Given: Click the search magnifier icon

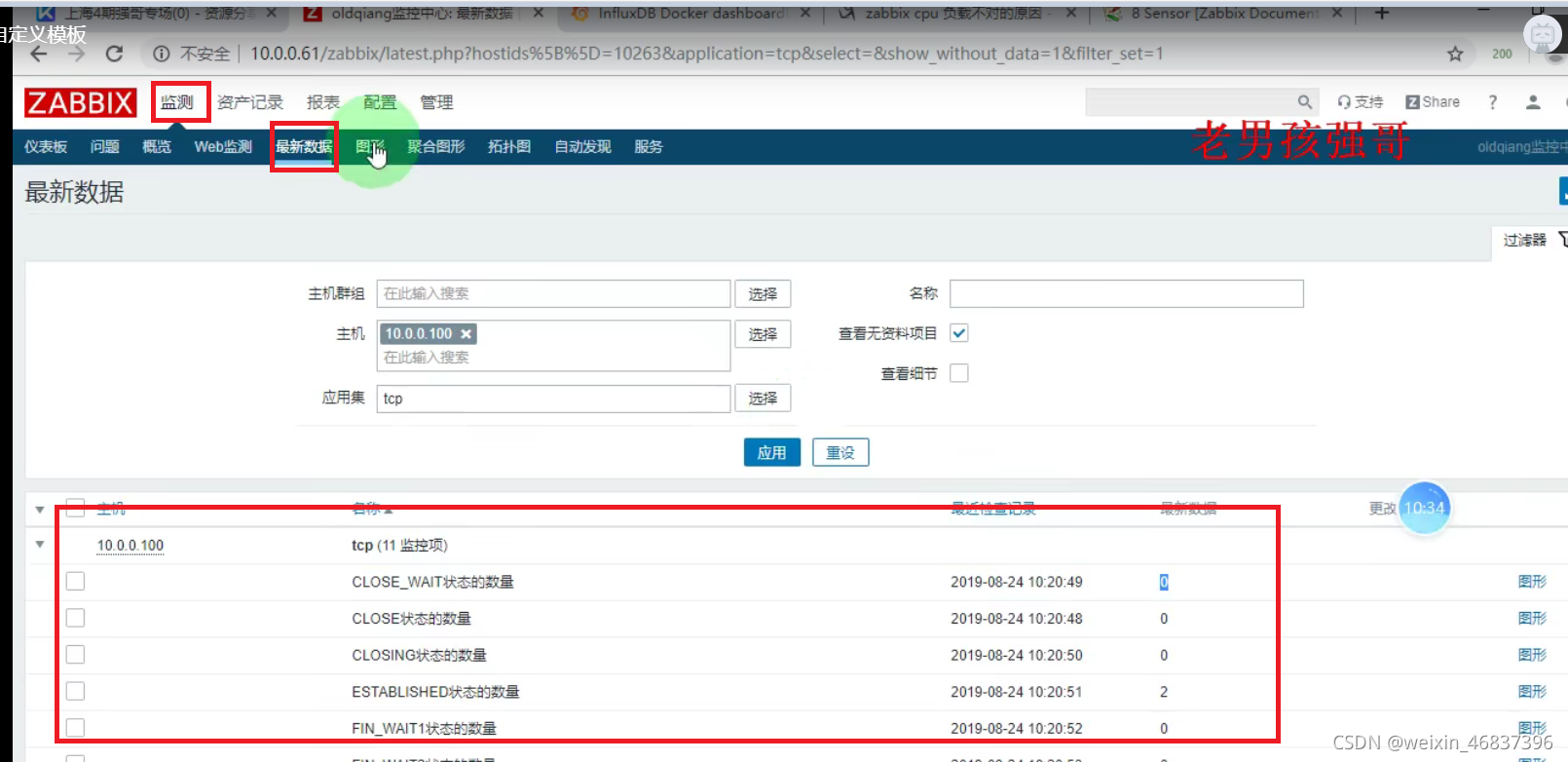Looking at the screenshot, I should tap(1305, 101).
